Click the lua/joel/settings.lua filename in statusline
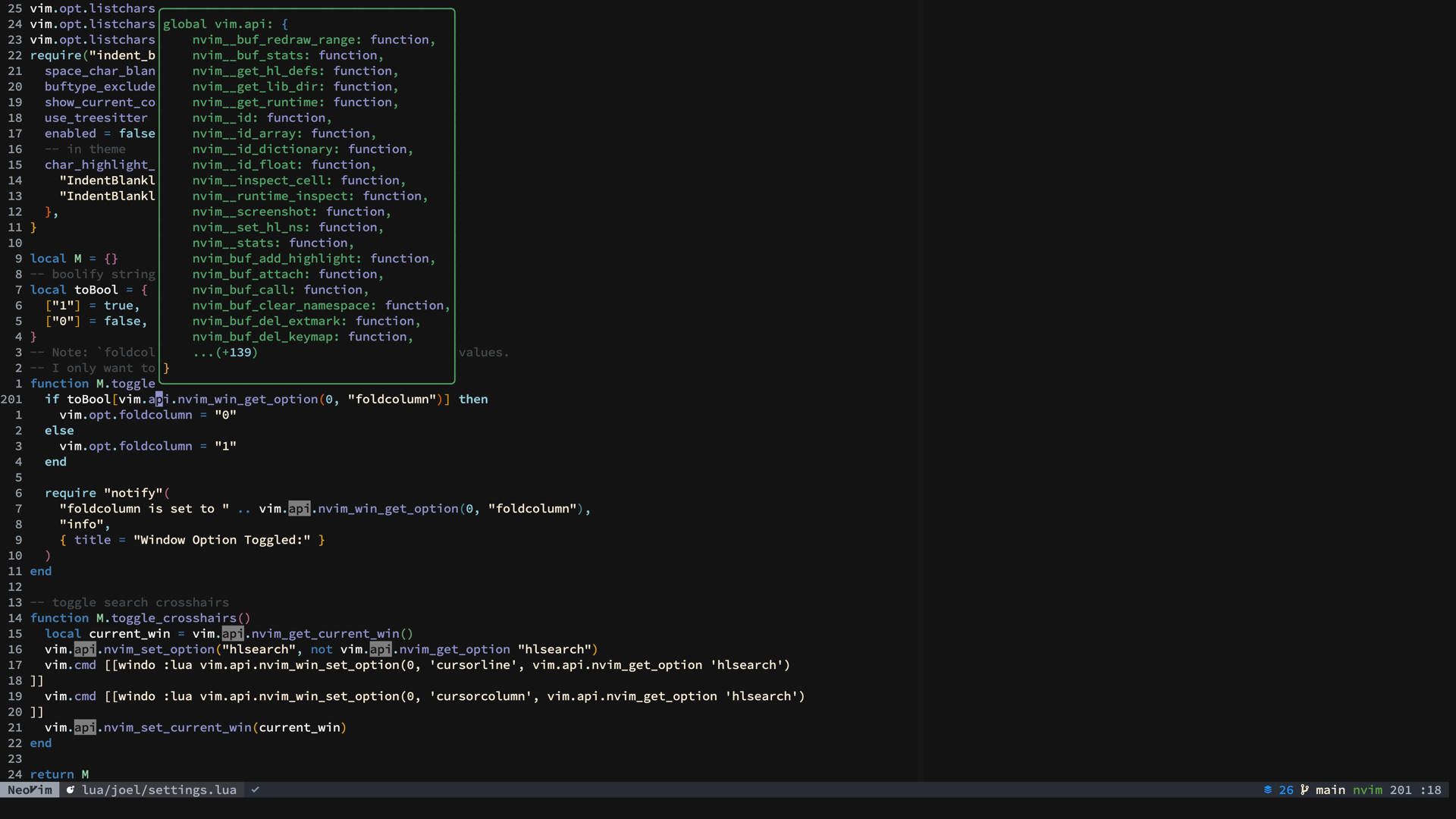 click(x=159, y=789)
